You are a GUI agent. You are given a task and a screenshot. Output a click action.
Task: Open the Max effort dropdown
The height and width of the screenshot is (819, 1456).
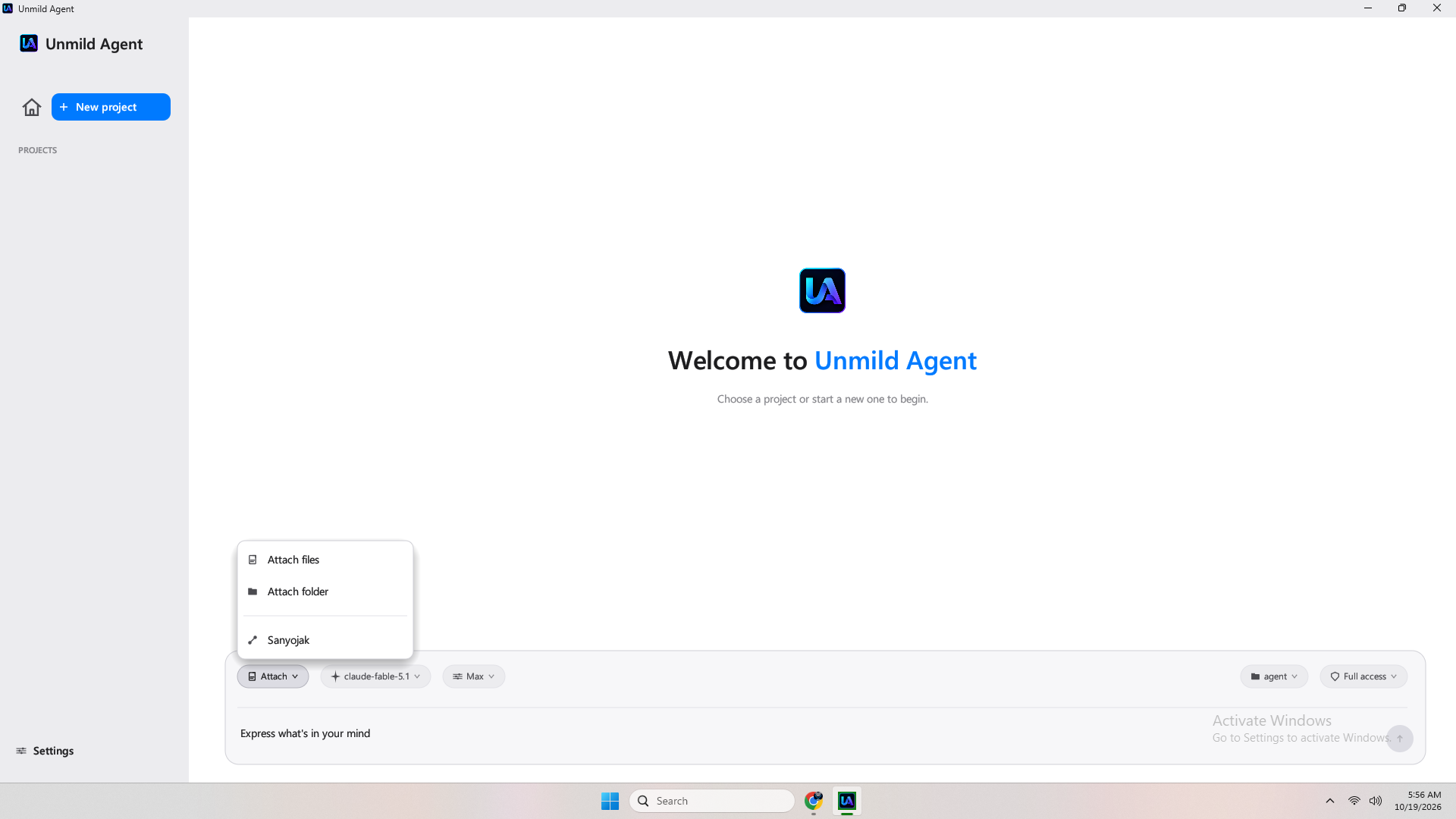click(474, 676)
